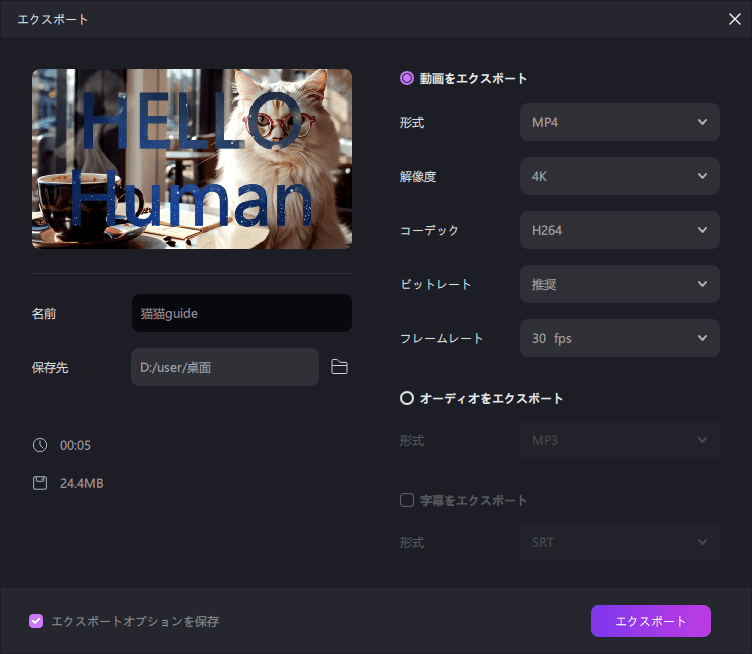Image resolution: width=752 pixels, height=654 pixels.
Task: Open the SRT subtitle format dropdown
Action: (x=620, y=542)
